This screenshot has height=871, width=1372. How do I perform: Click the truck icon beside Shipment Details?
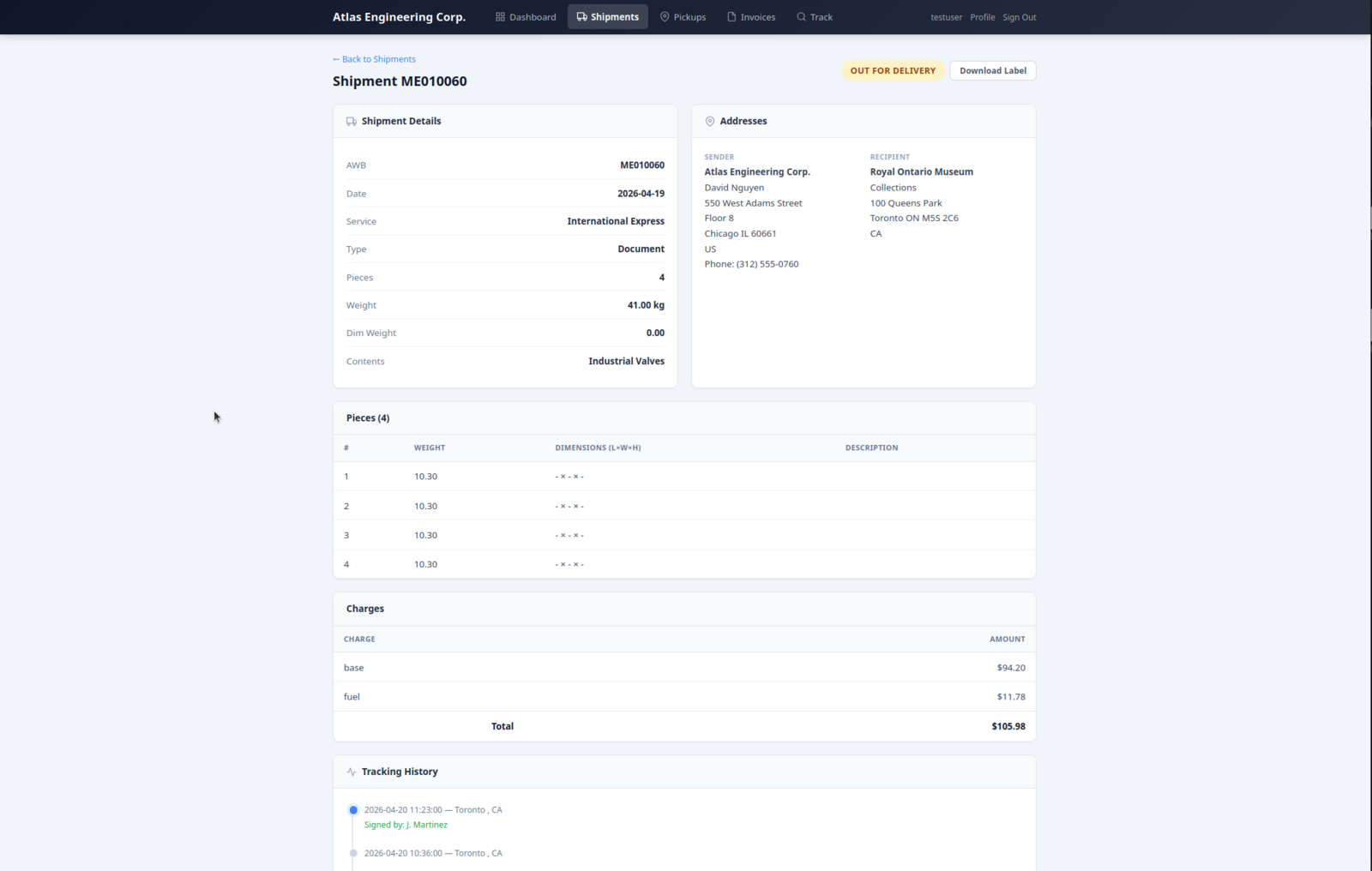coord(352,122)
